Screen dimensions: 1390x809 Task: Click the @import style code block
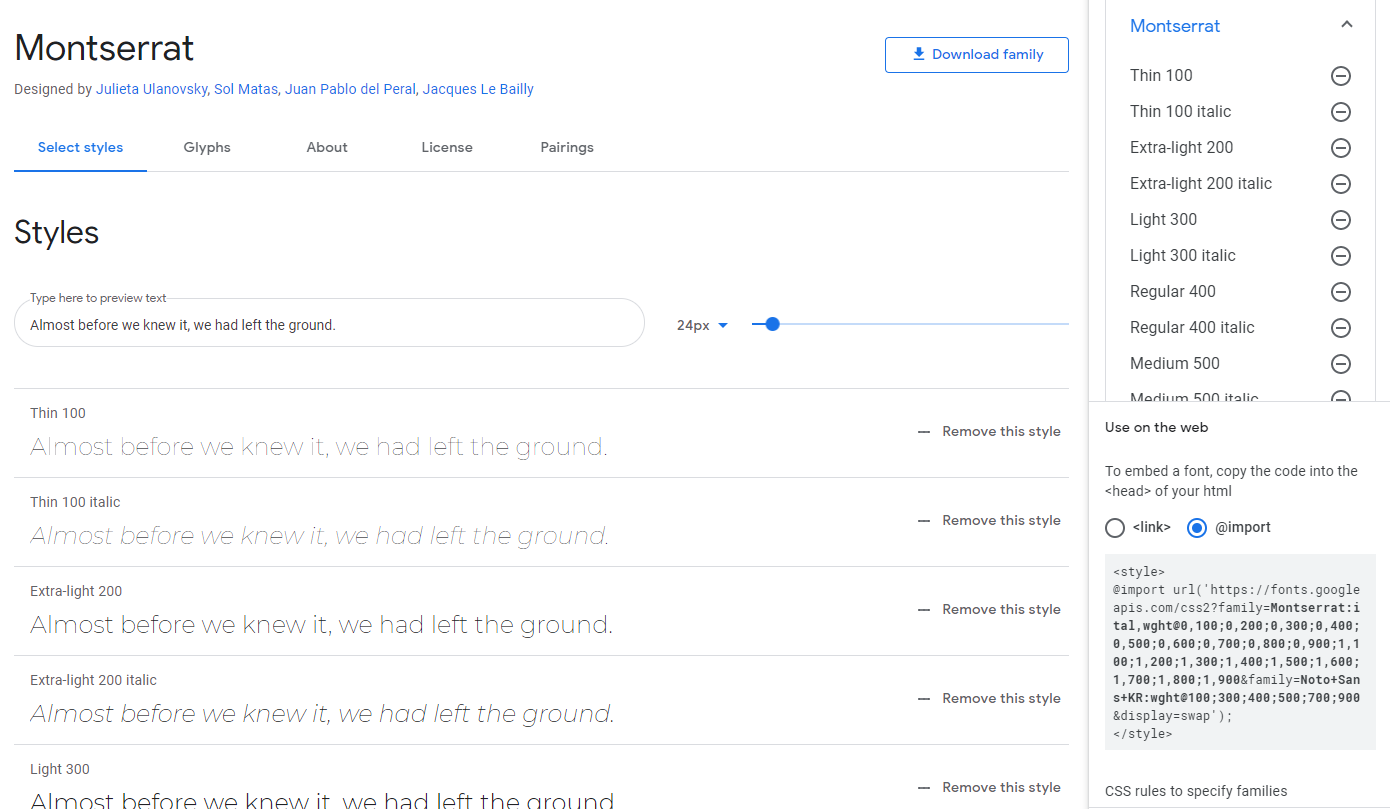pyautogui.click(x=1240, y=652)
